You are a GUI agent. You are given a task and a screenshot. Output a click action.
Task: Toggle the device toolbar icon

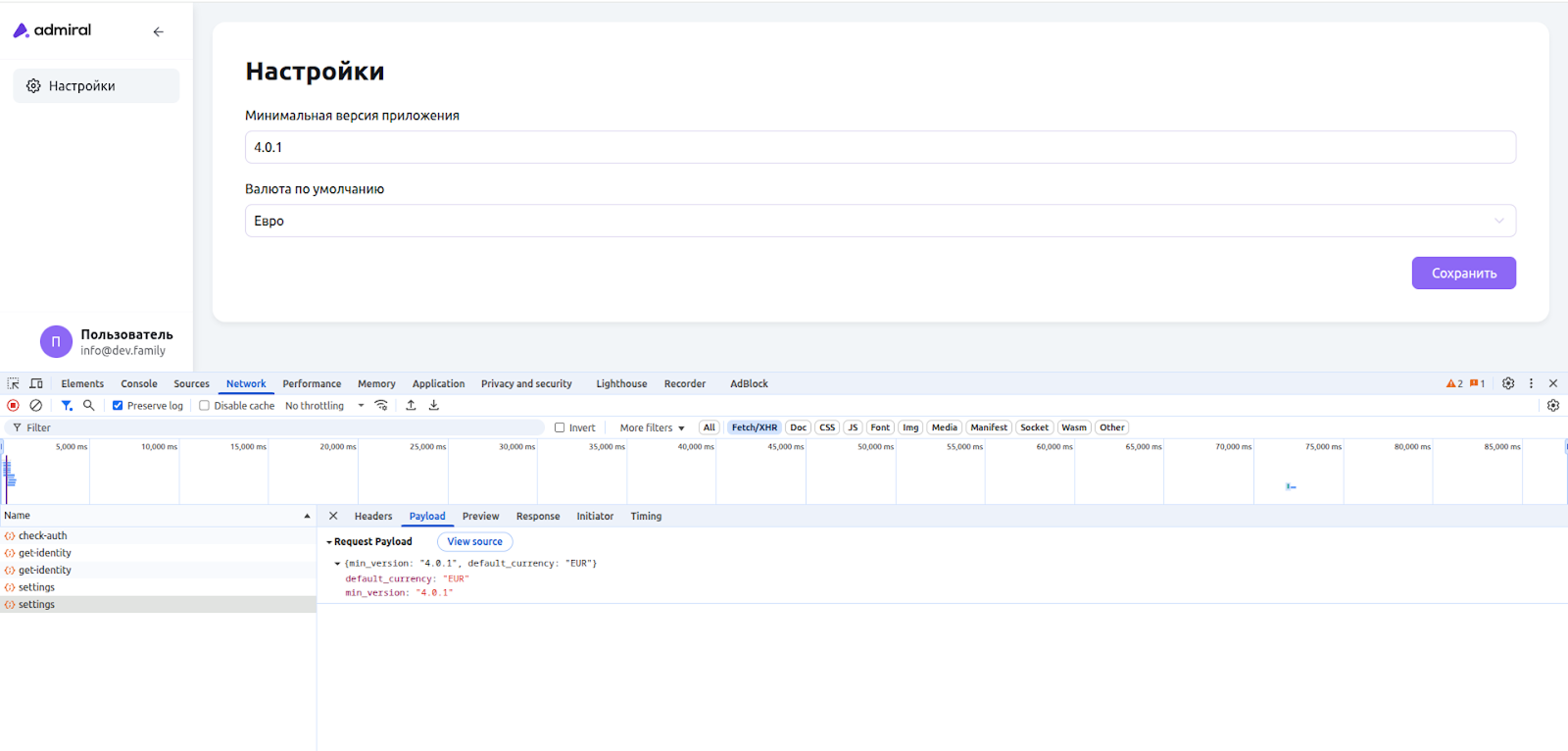coord(36,384)
